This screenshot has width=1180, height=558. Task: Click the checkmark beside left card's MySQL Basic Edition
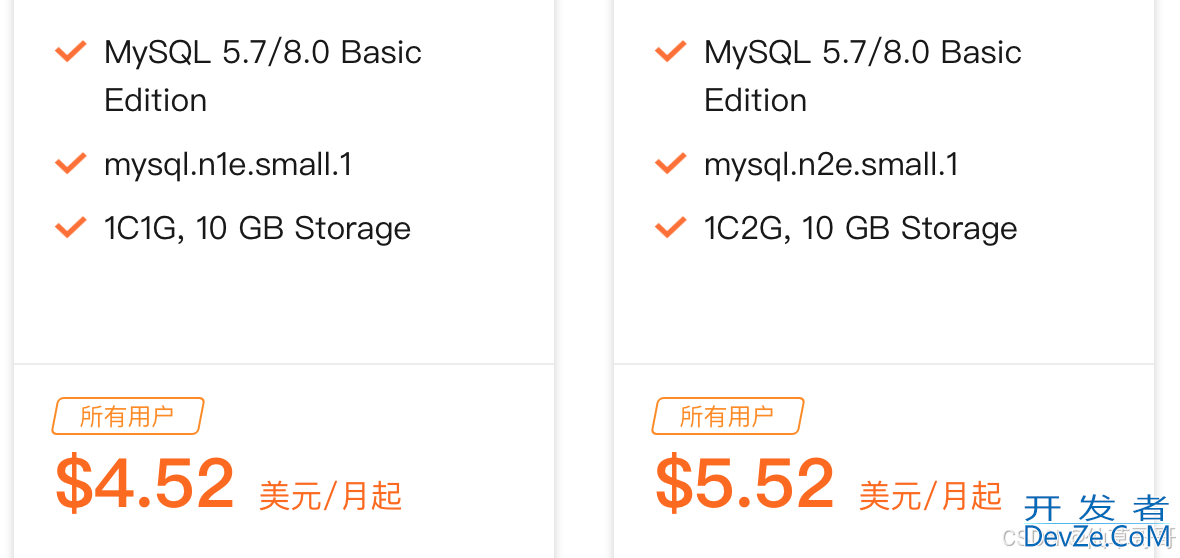[x=70, y=52]
